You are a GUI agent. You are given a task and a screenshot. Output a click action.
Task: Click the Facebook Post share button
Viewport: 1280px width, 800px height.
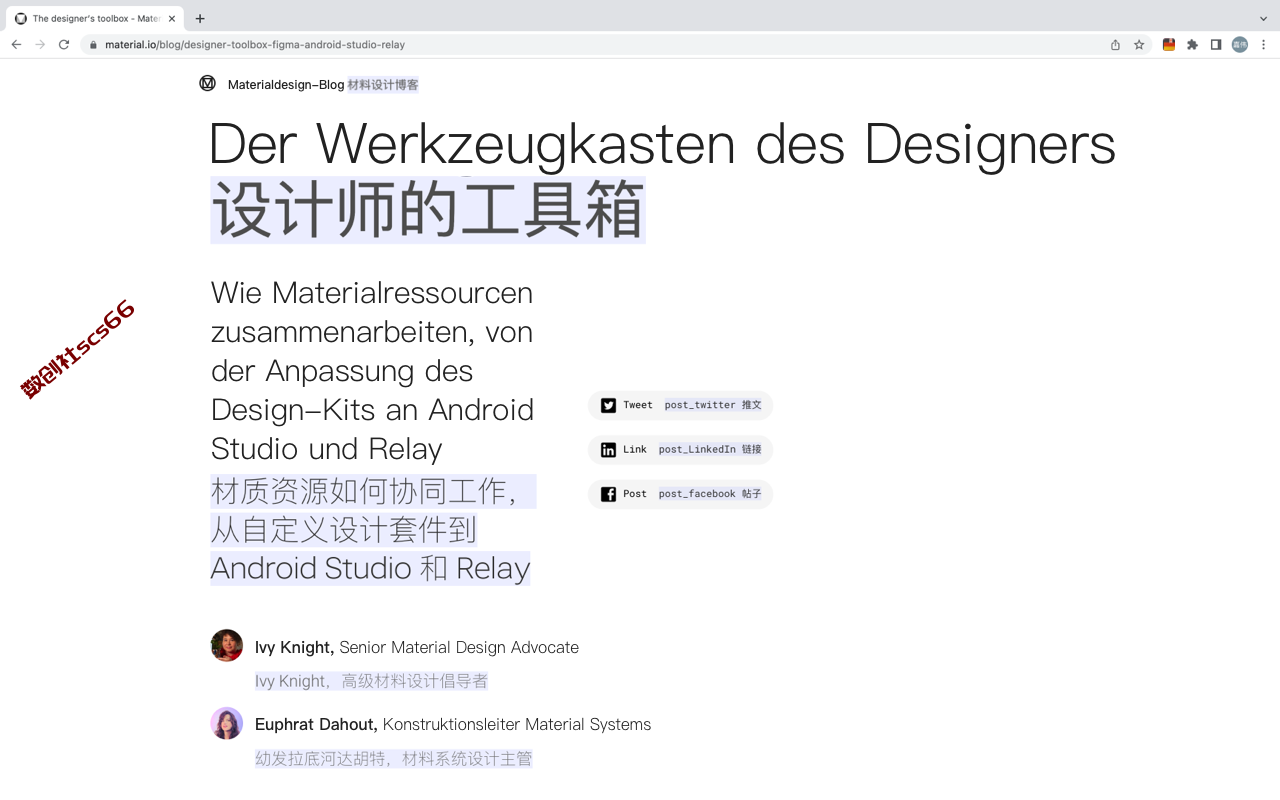click(680, 494)
